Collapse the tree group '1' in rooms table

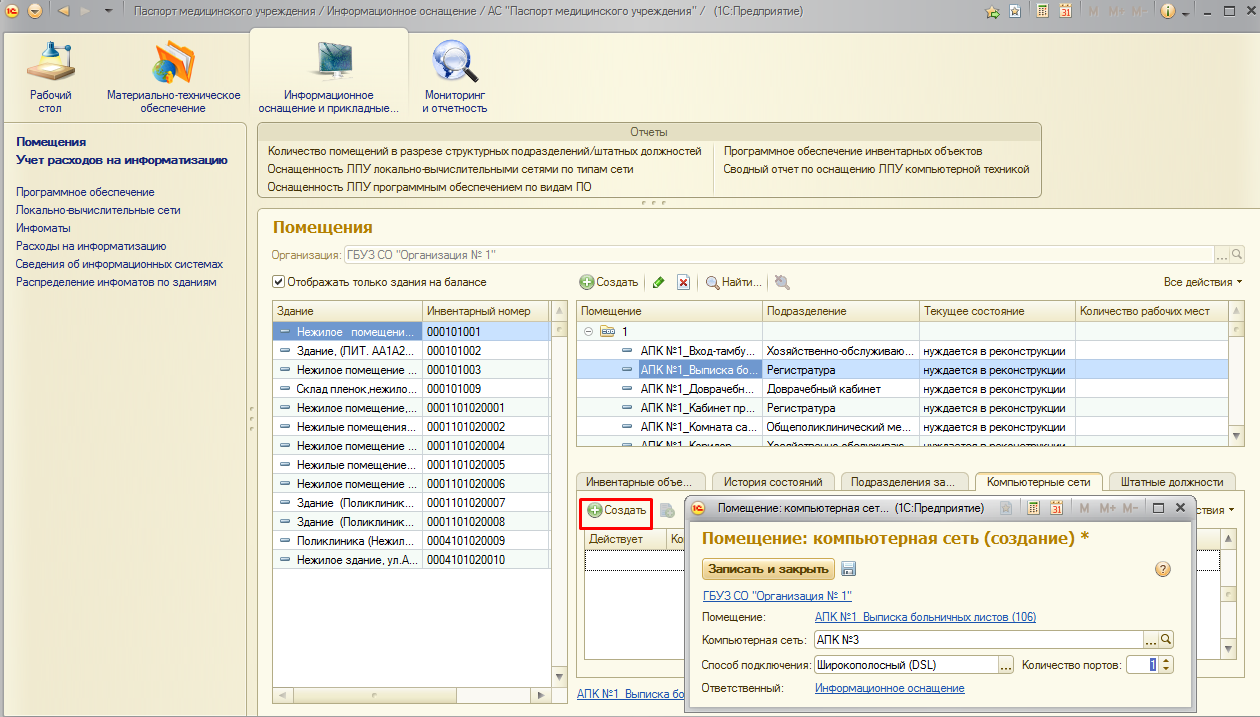point(587,331)
